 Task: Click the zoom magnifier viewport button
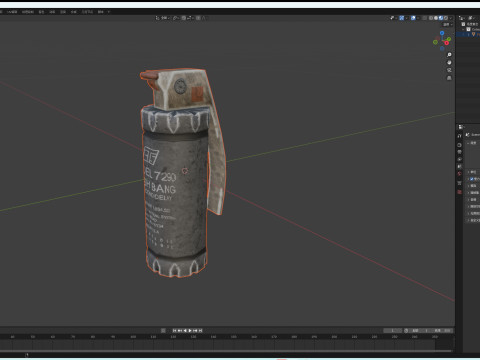449,55
